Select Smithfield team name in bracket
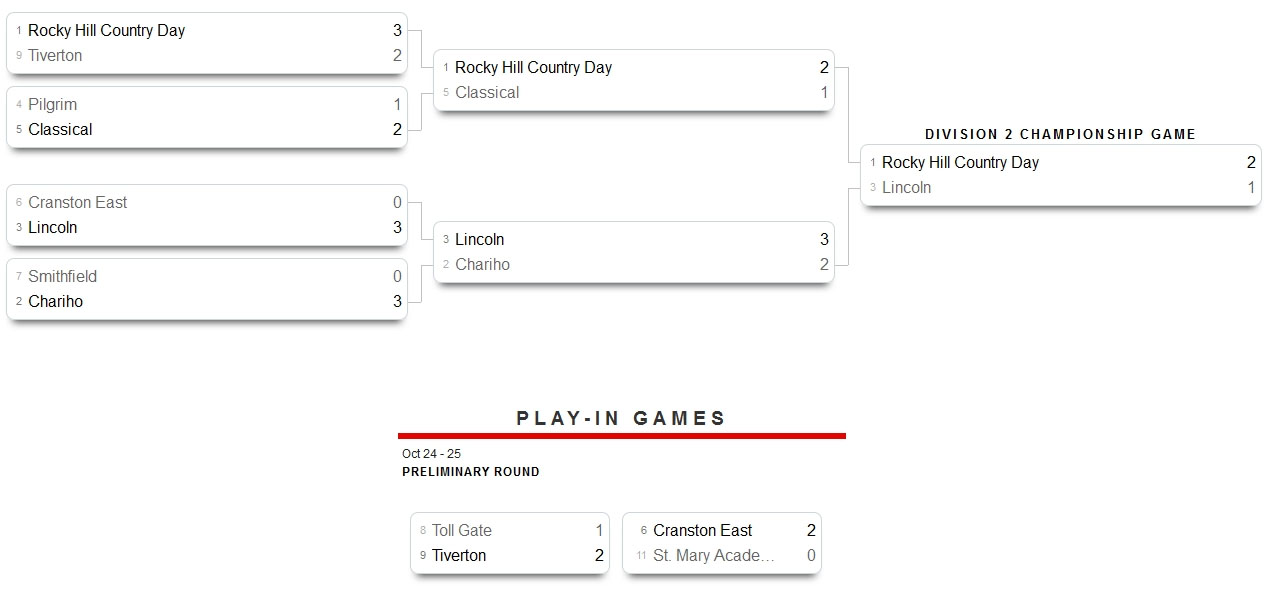Viewport: 1274px width, 589px height. (62, 277)
